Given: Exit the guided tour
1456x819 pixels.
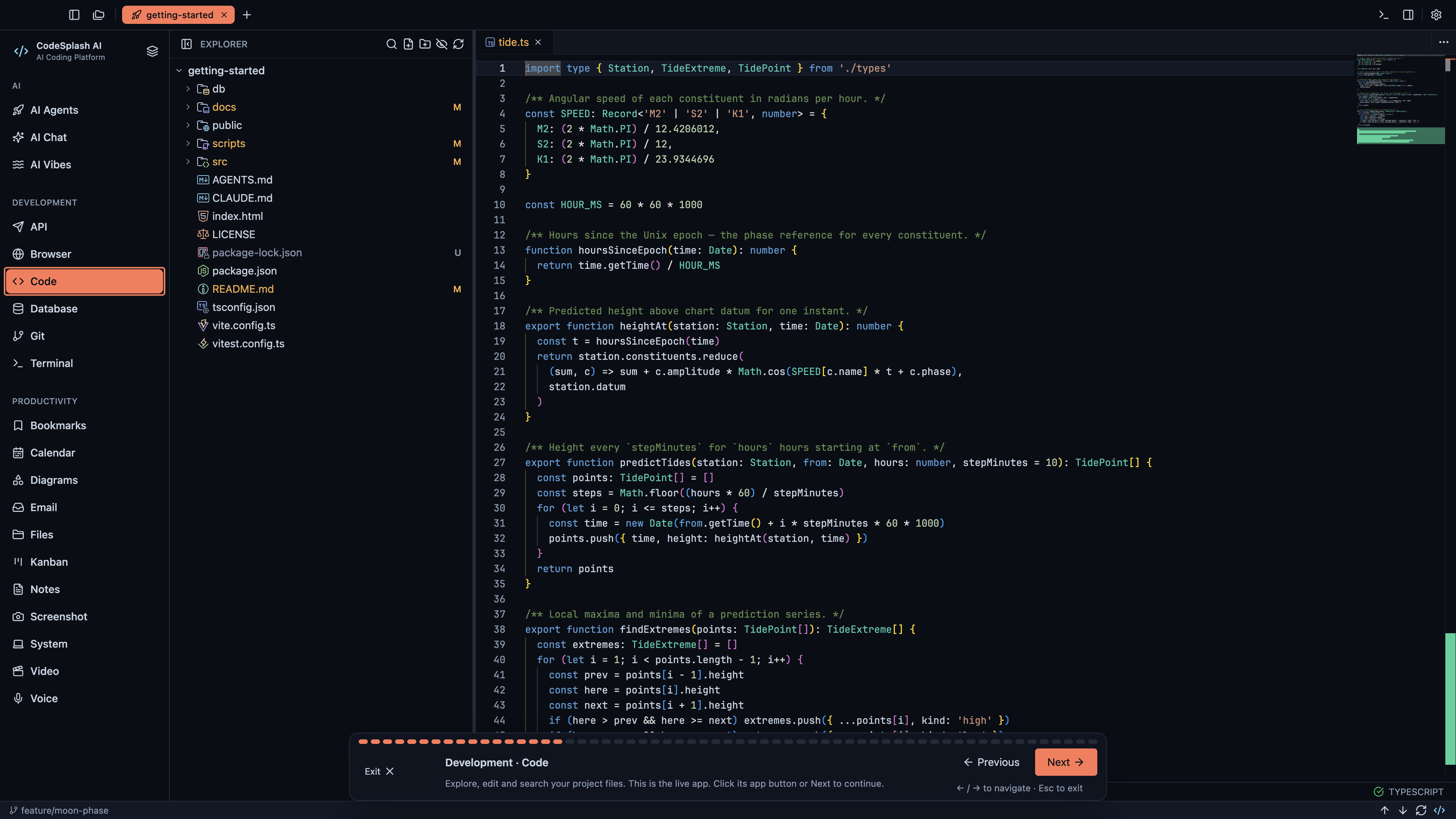Looking at the screenshot, I should pos(379,771).
